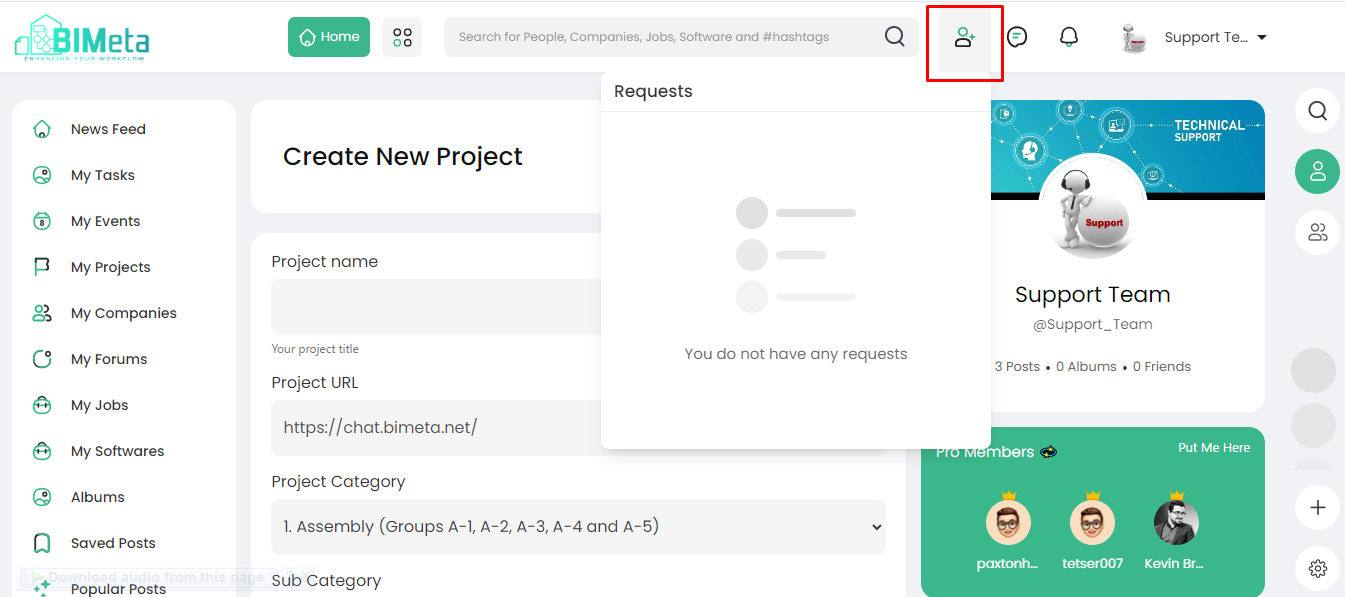Click the right sidebar search icon
The image size is (1345, 597).
1318,110
